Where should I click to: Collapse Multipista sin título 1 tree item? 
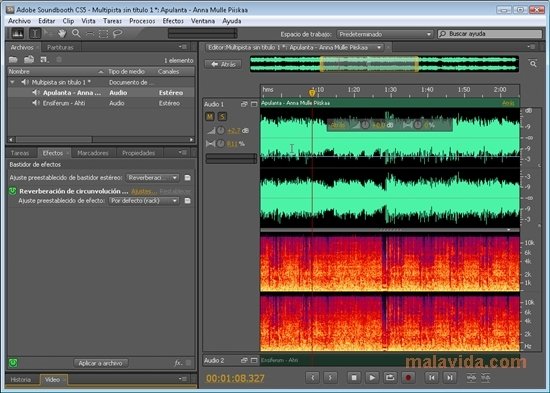tap(12, 82)
